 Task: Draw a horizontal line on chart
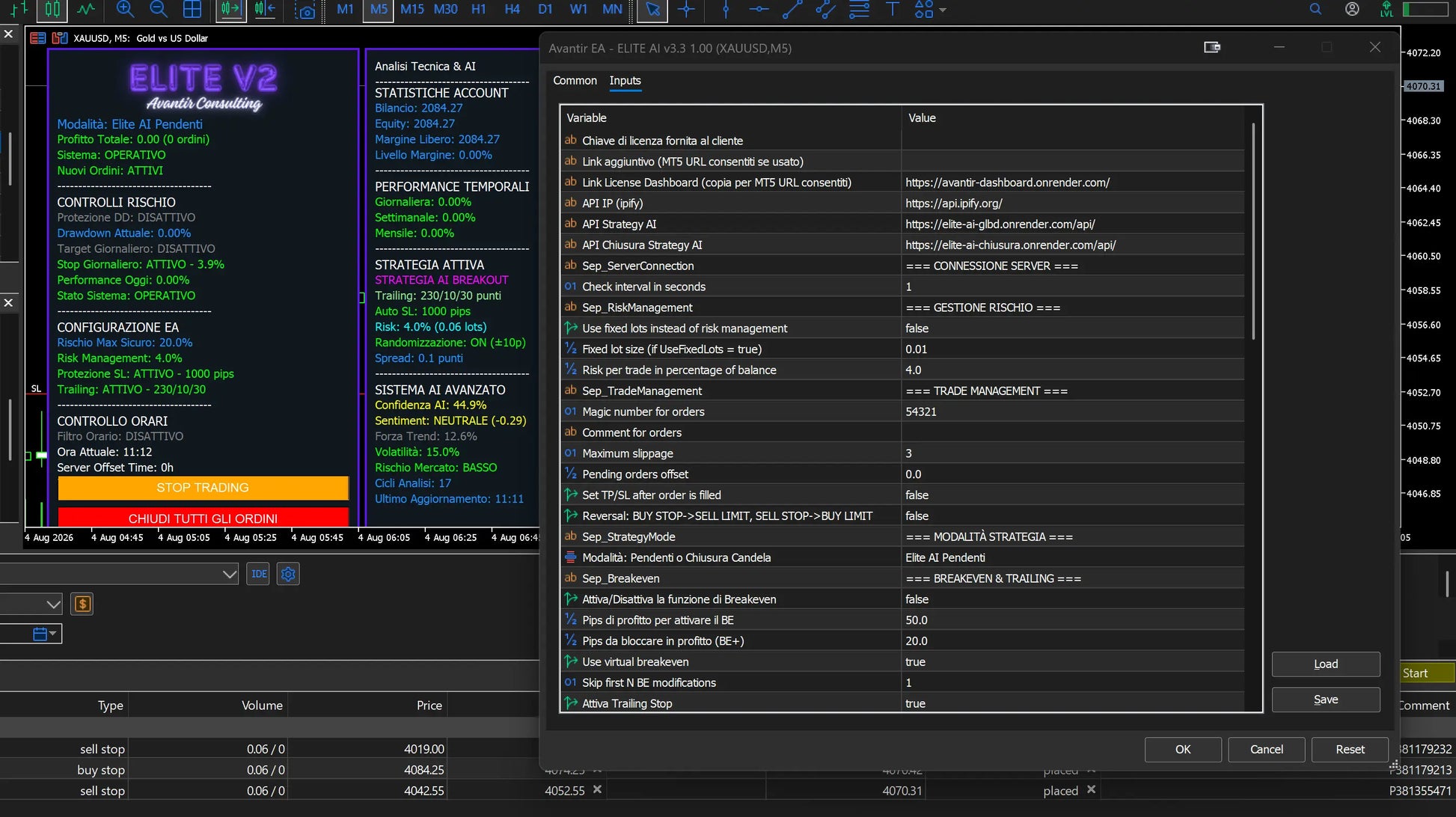pos(759,10)
